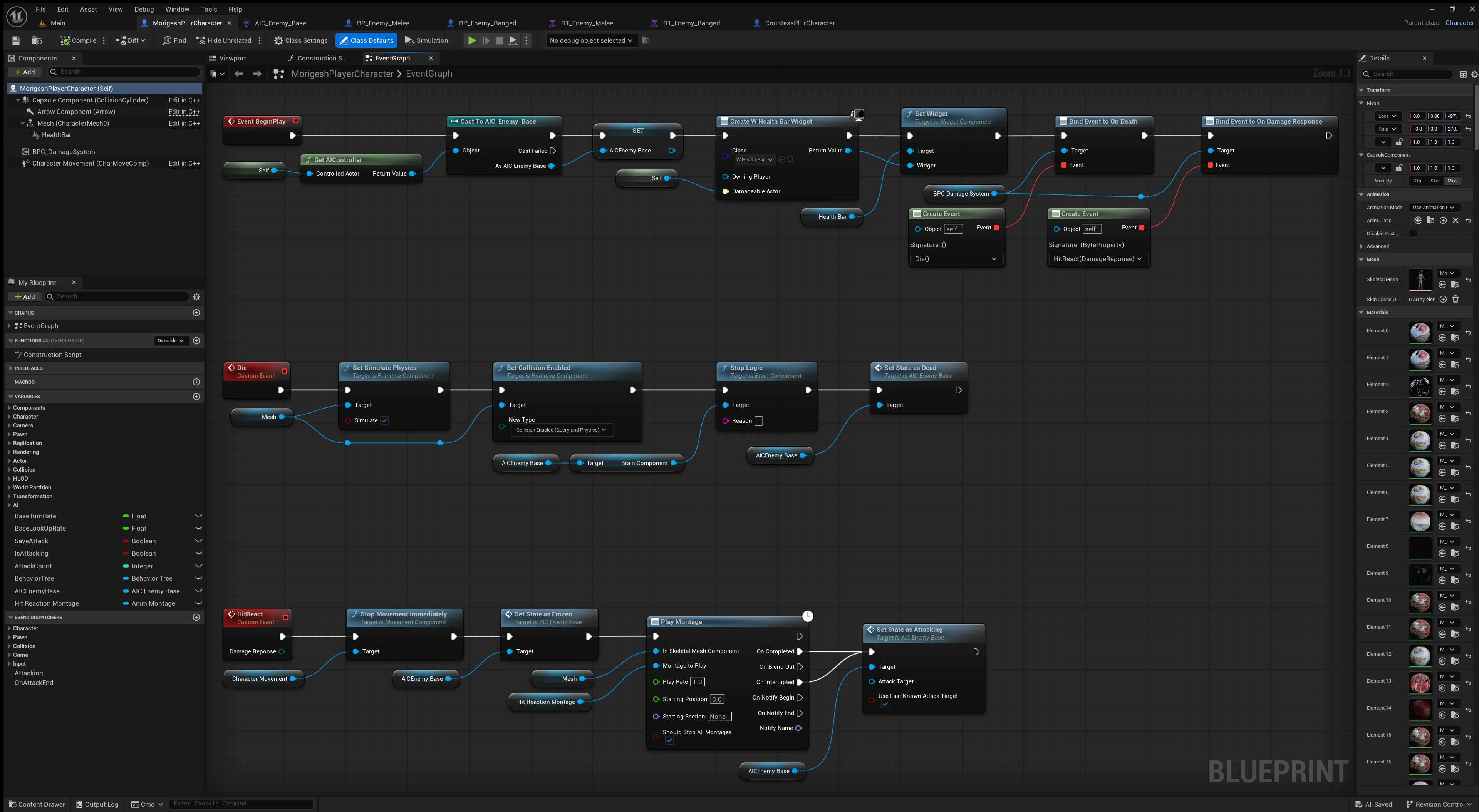
Task: Click the Simulation toolbar button
Action: coord(426,40)
